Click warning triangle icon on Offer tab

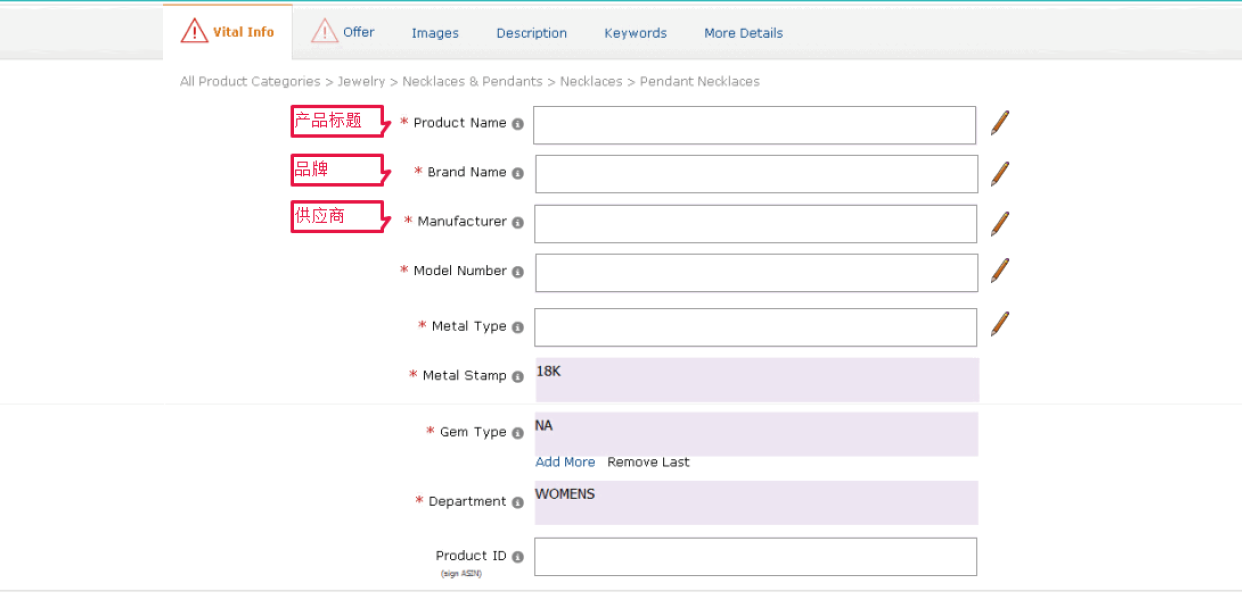tap(325, 31)
